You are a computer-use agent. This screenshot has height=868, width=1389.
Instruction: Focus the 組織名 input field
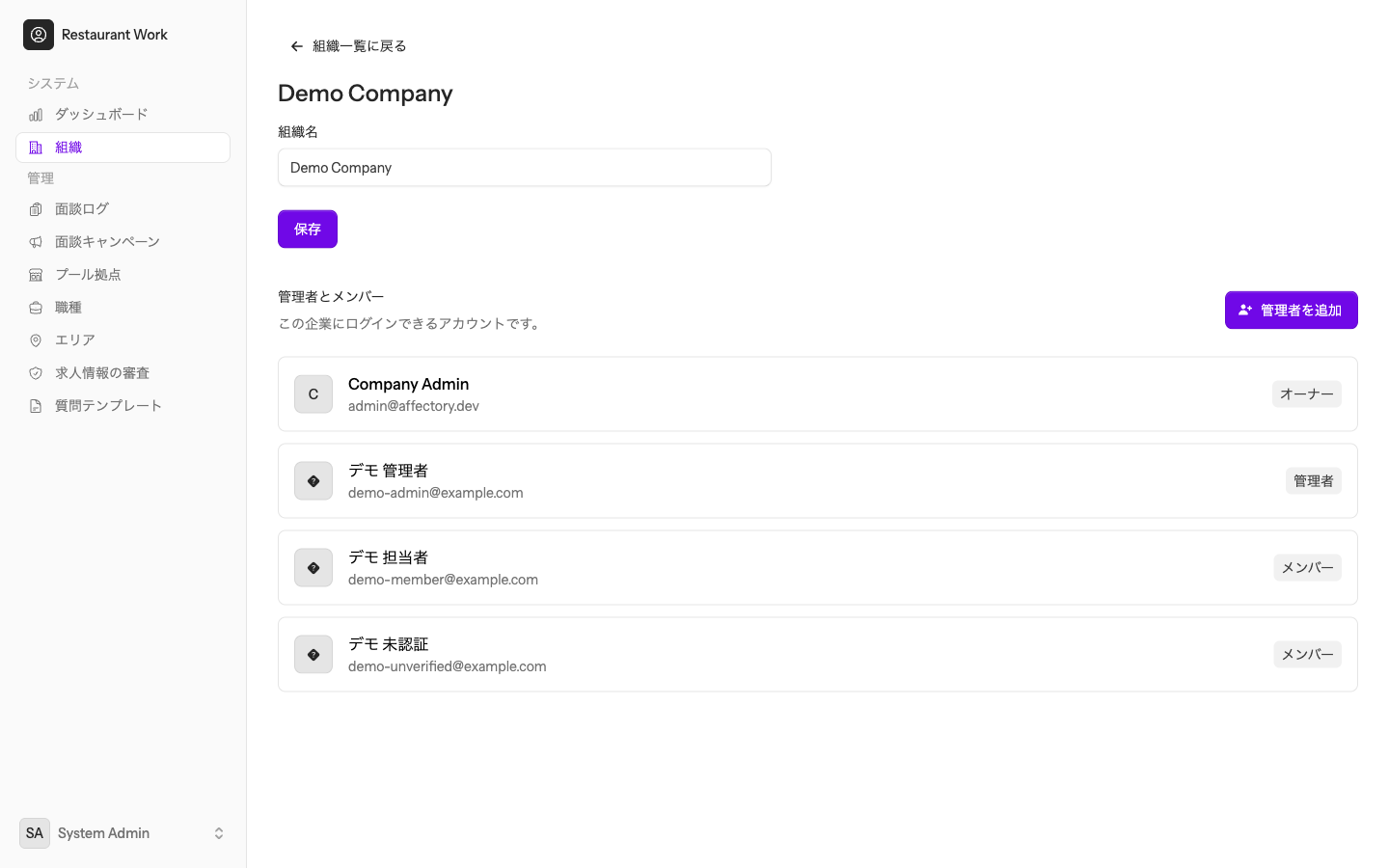pos(525,168)
